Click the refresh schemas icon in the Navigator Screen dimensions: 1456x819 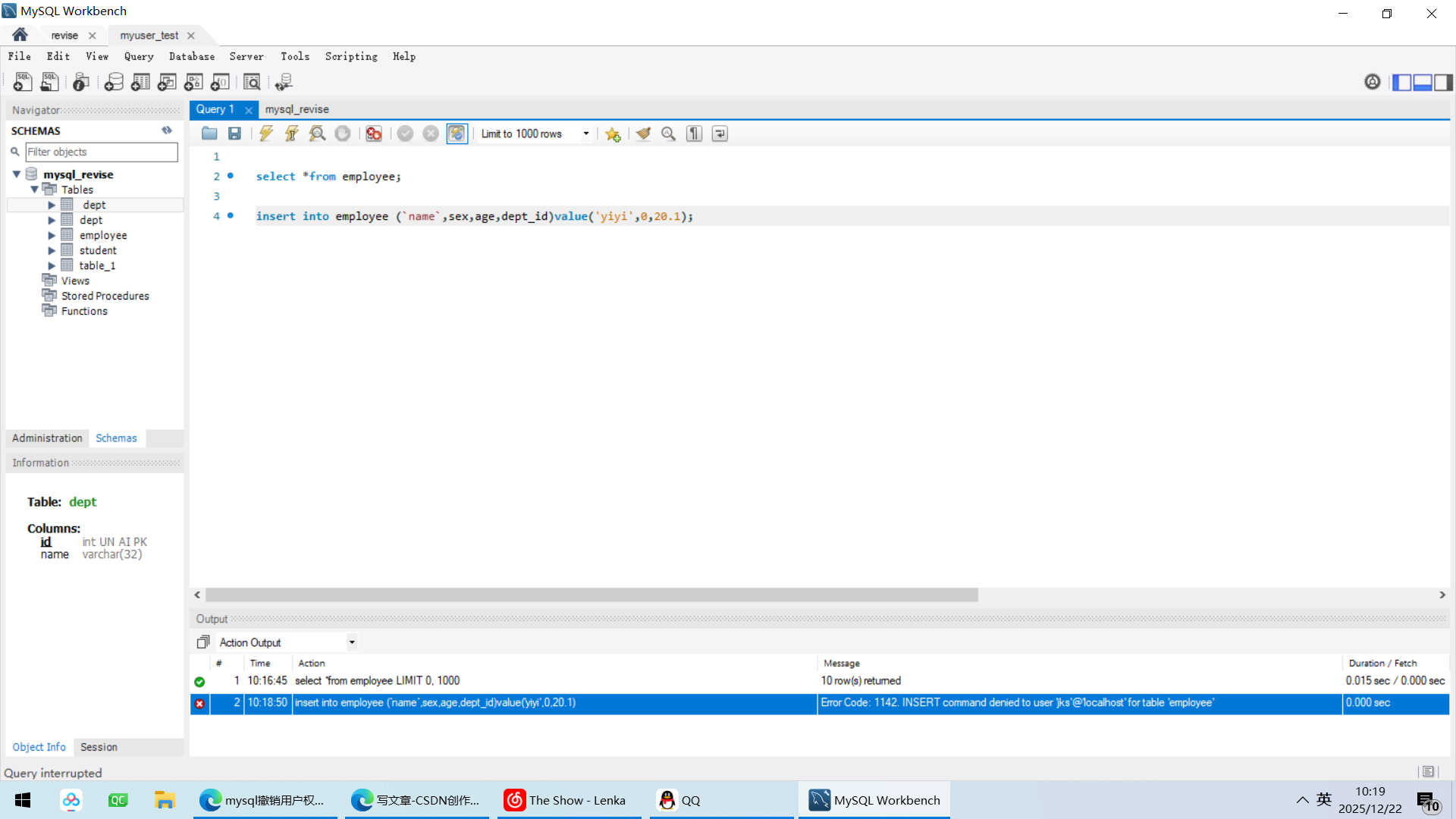coord(167,130)
